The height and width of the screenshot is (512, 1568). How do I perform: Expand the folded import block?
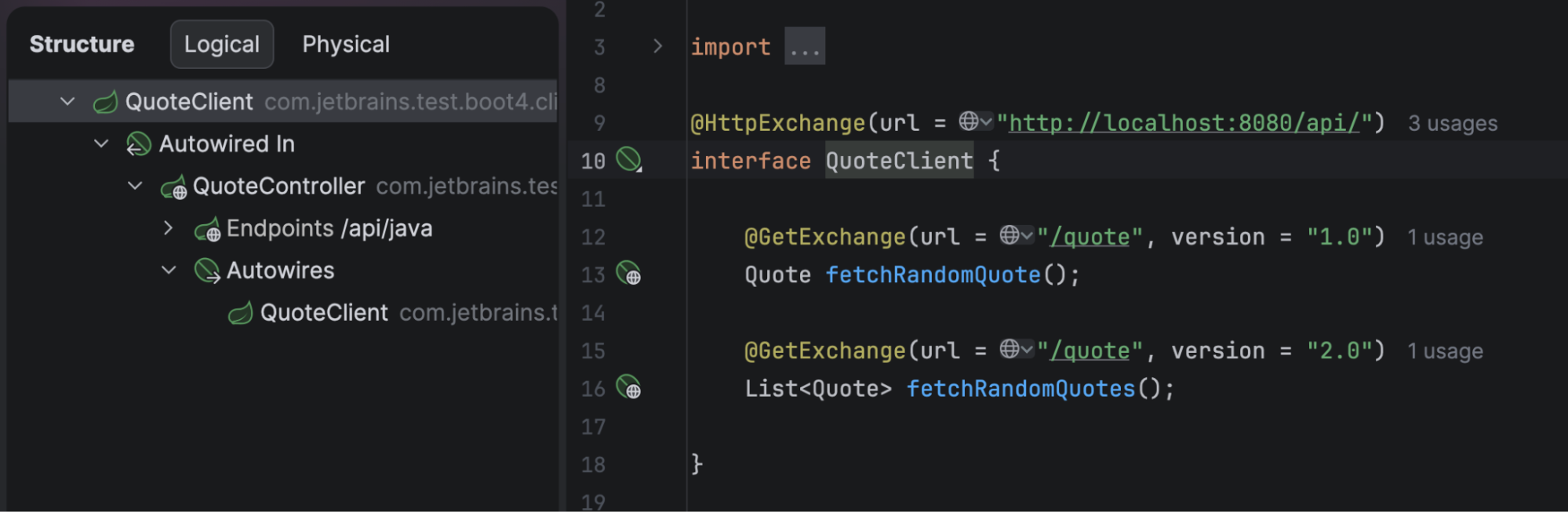point(657,46)
